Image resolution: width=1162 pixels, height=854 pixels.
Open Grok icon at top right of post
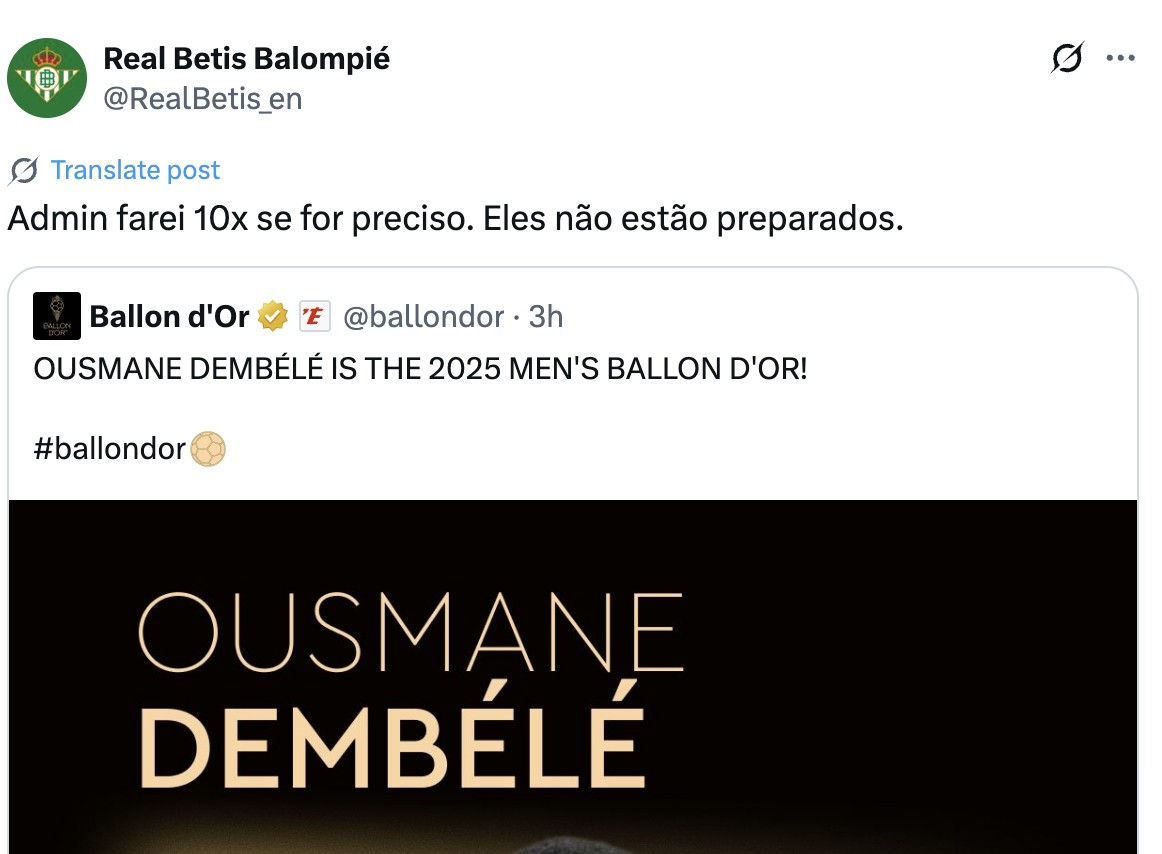(1067, 60)
